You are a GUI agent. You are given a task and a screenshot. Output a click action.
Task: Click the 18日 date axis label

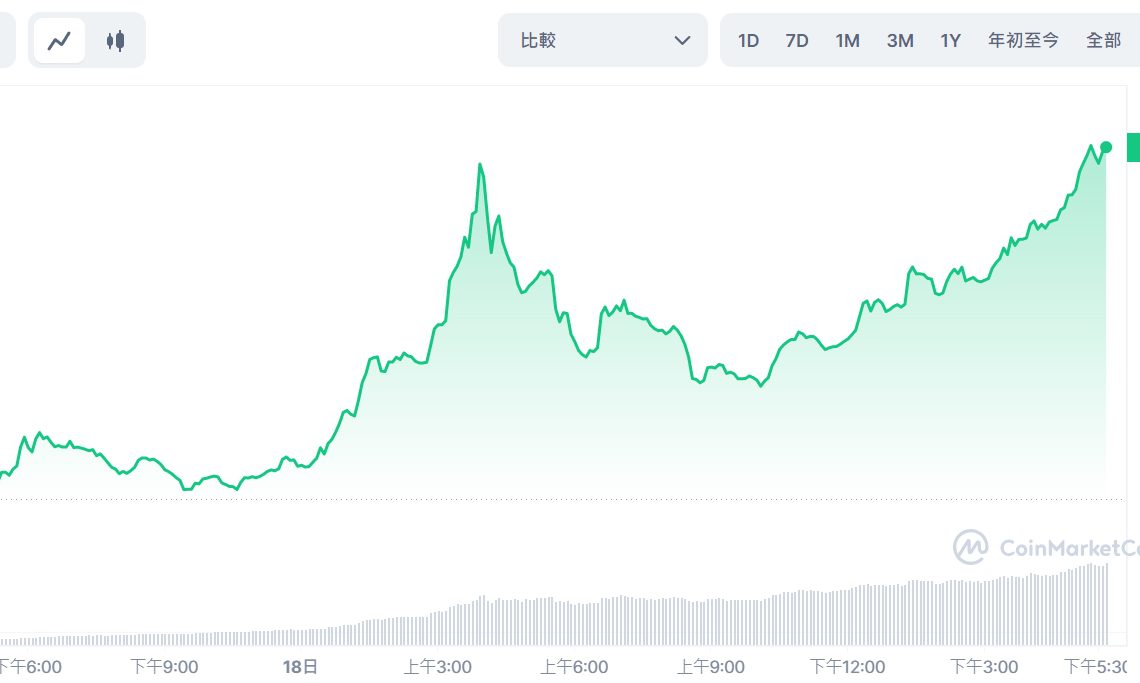click(x=300, y=666)
